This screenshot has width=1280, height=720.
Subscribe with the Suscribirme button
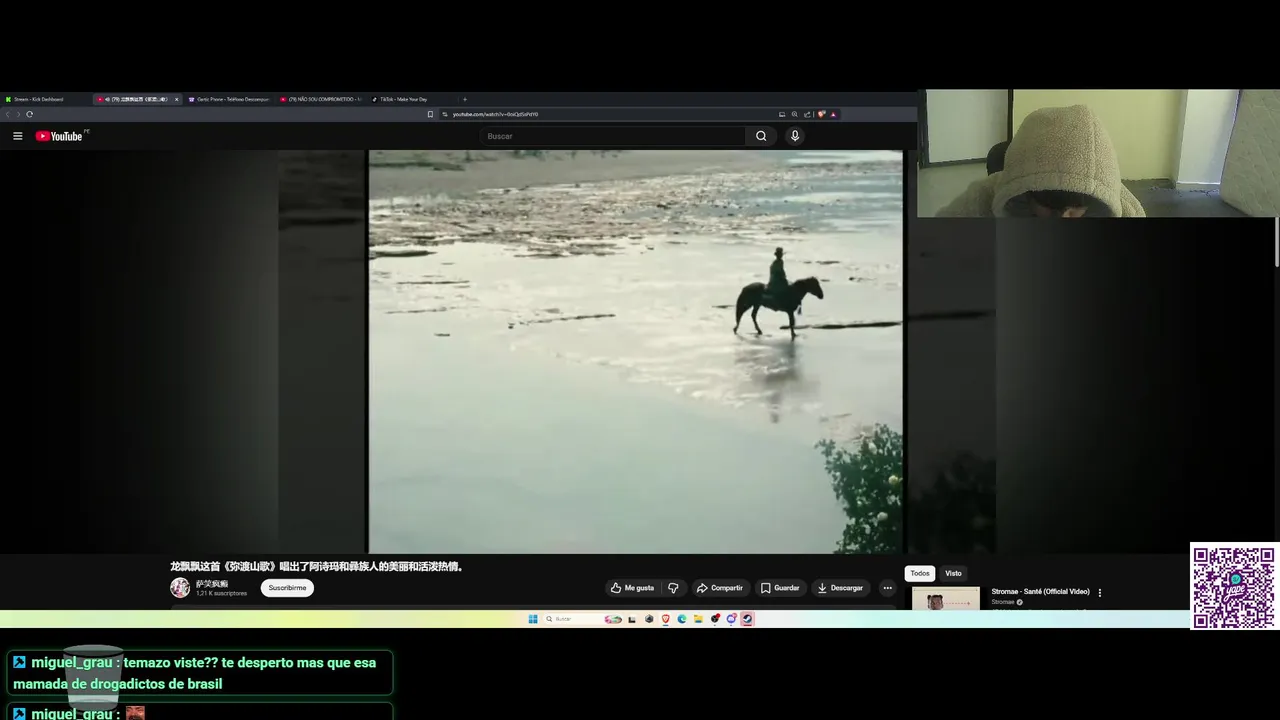click(287, 588)
